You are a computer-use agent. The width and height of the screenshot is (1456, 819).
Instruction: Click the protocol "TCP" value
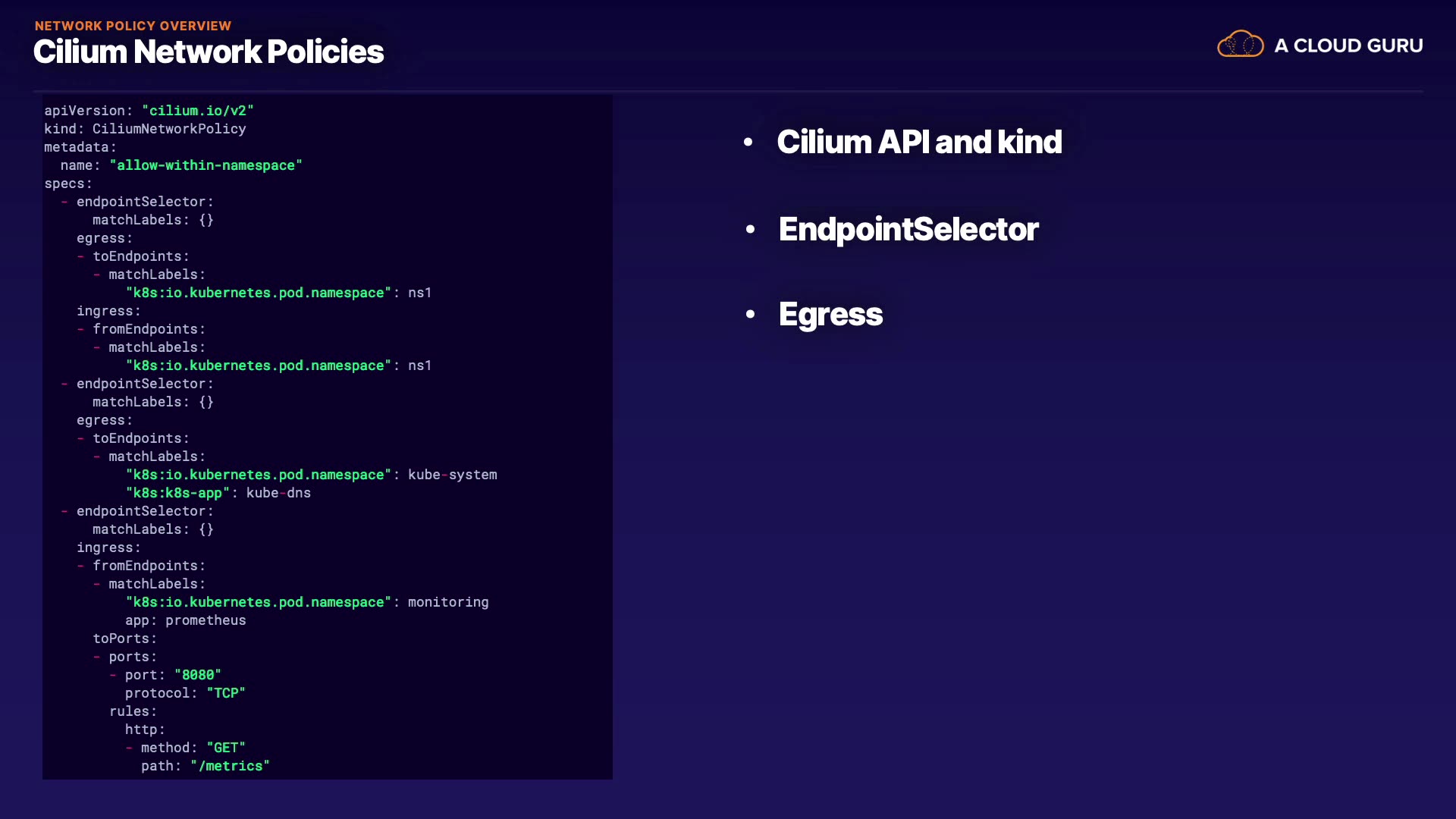(226, 693)
